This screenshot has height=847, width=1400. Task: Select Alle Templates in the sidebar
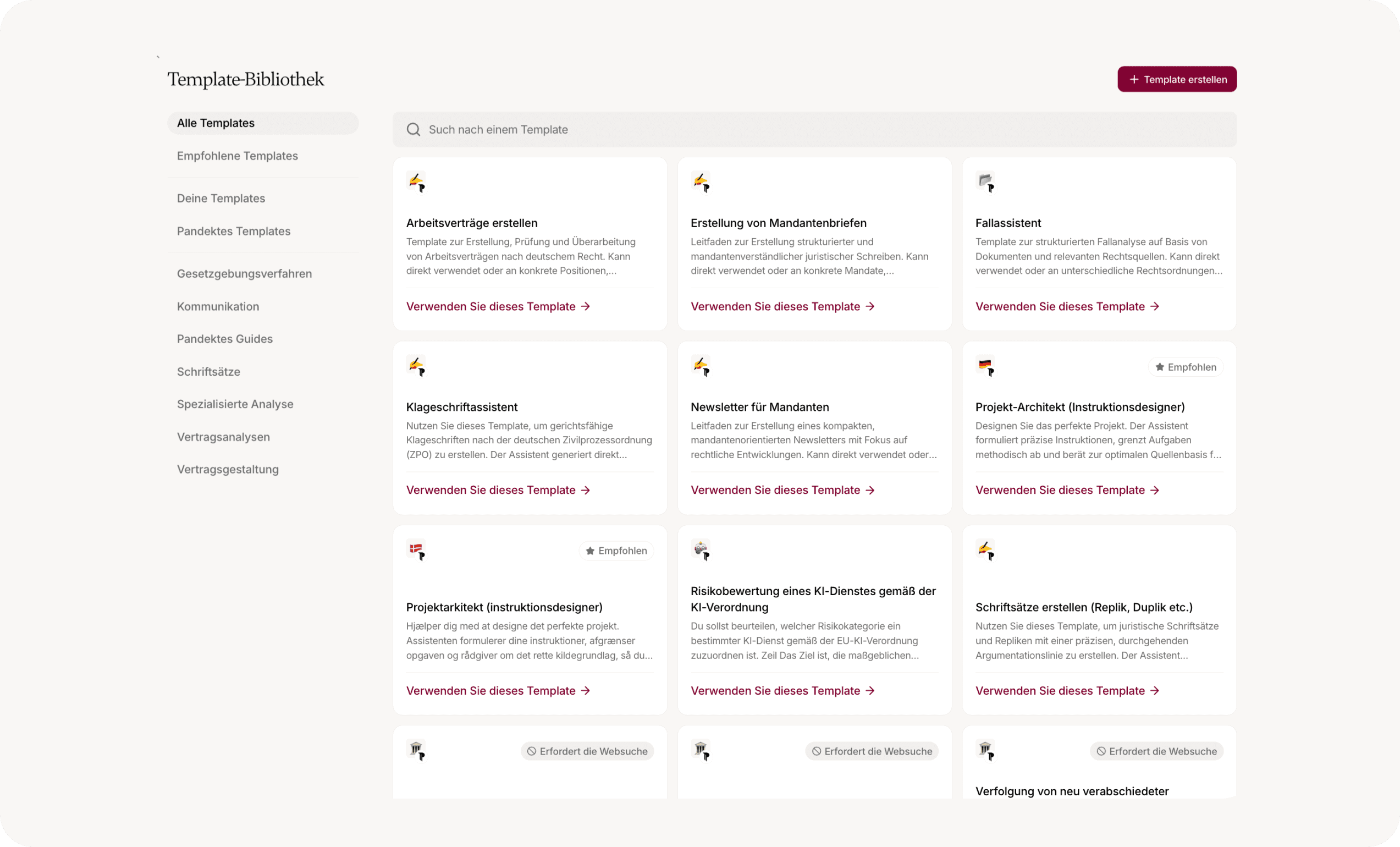[216, 123]
